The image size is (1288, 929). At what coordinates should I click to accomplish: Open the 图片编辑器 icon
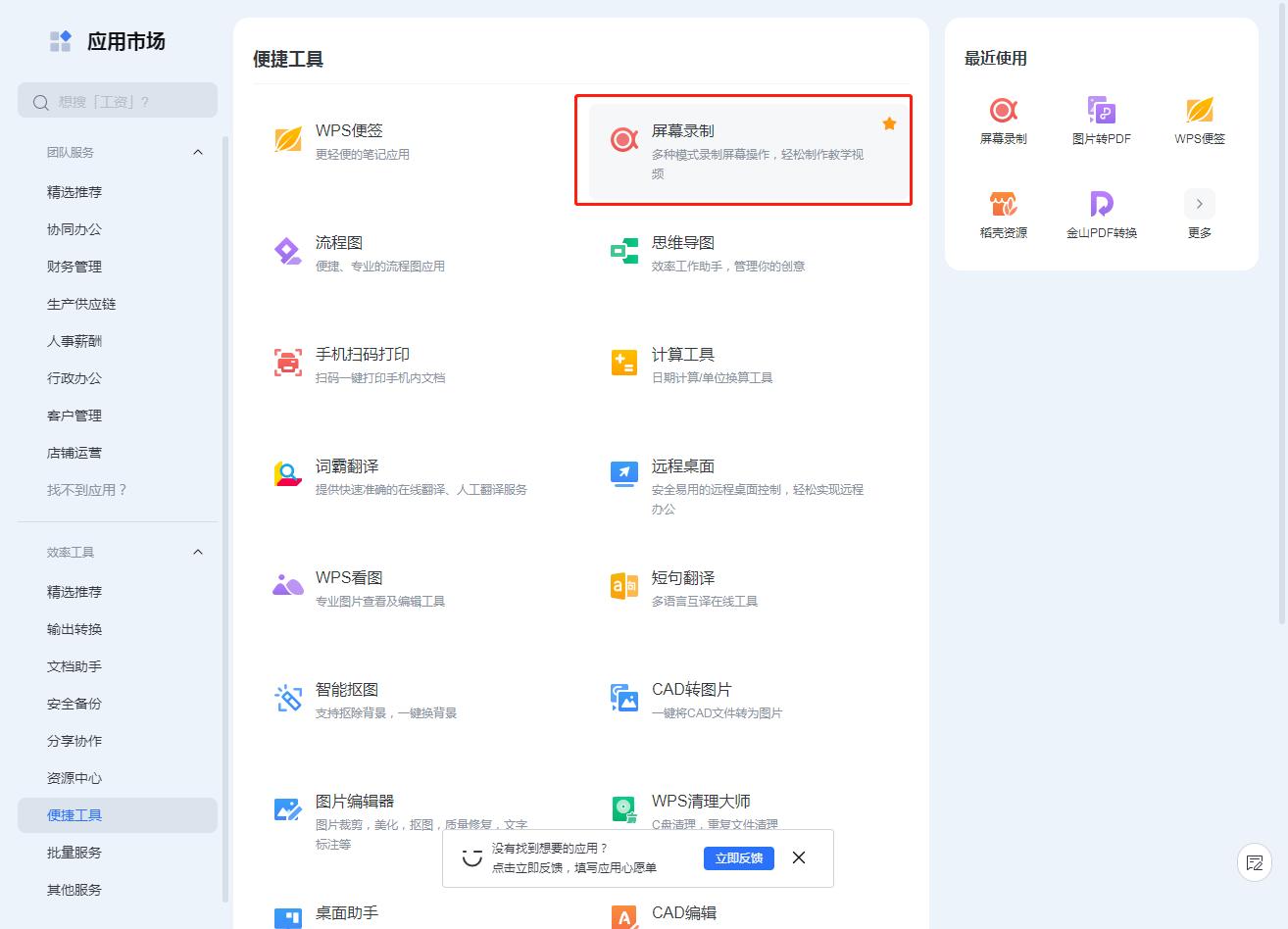pos(288,810)
